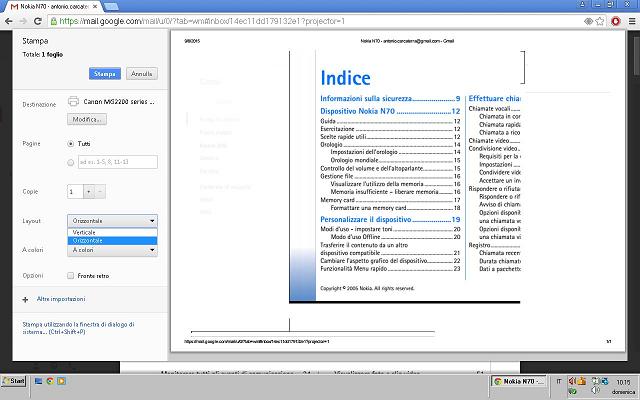Open the Layout dropdown showing Orizzontale
The width and height of the screenshot is (640, 400).
click(112, 220)
